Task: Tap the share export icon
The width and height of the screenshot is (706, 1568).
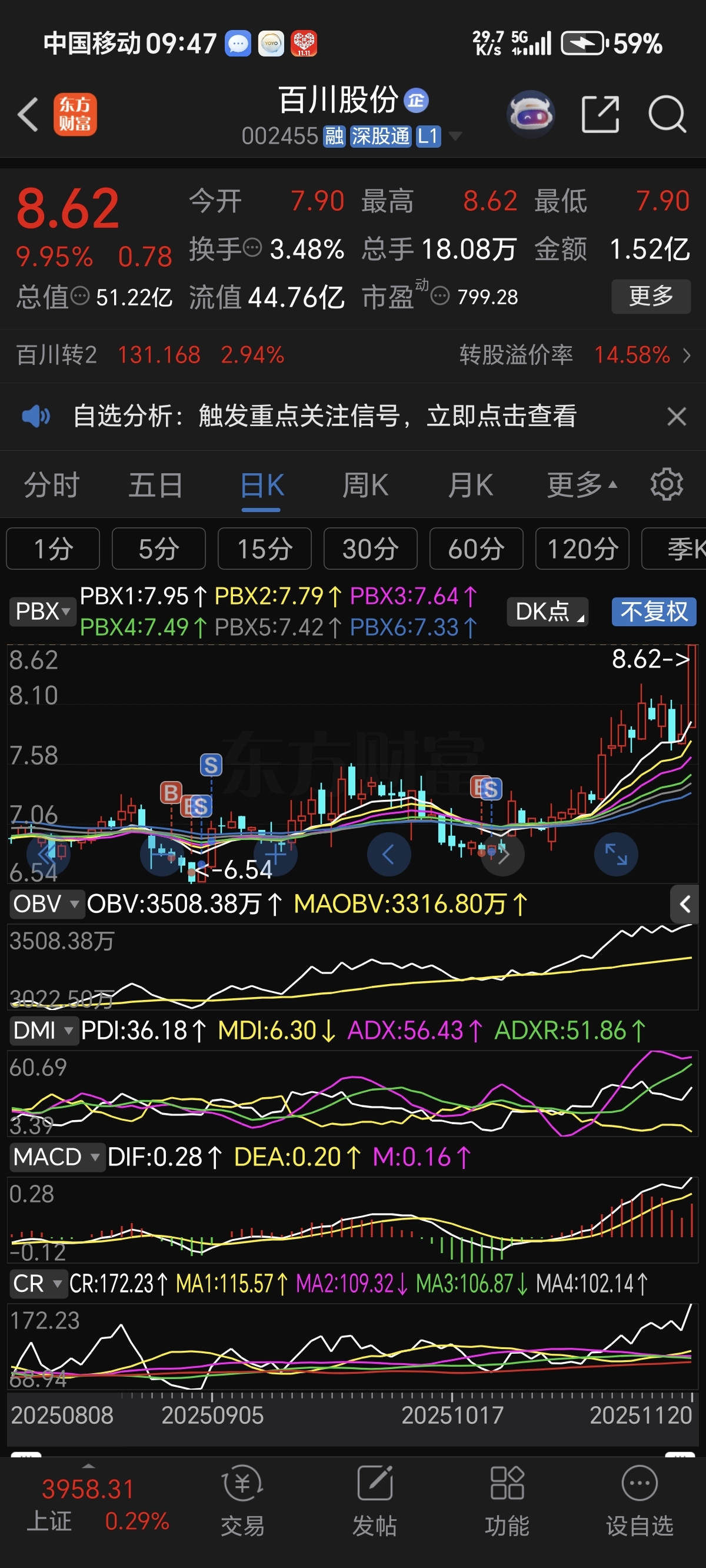Action: pyautogui.click(x=600, y=114)
